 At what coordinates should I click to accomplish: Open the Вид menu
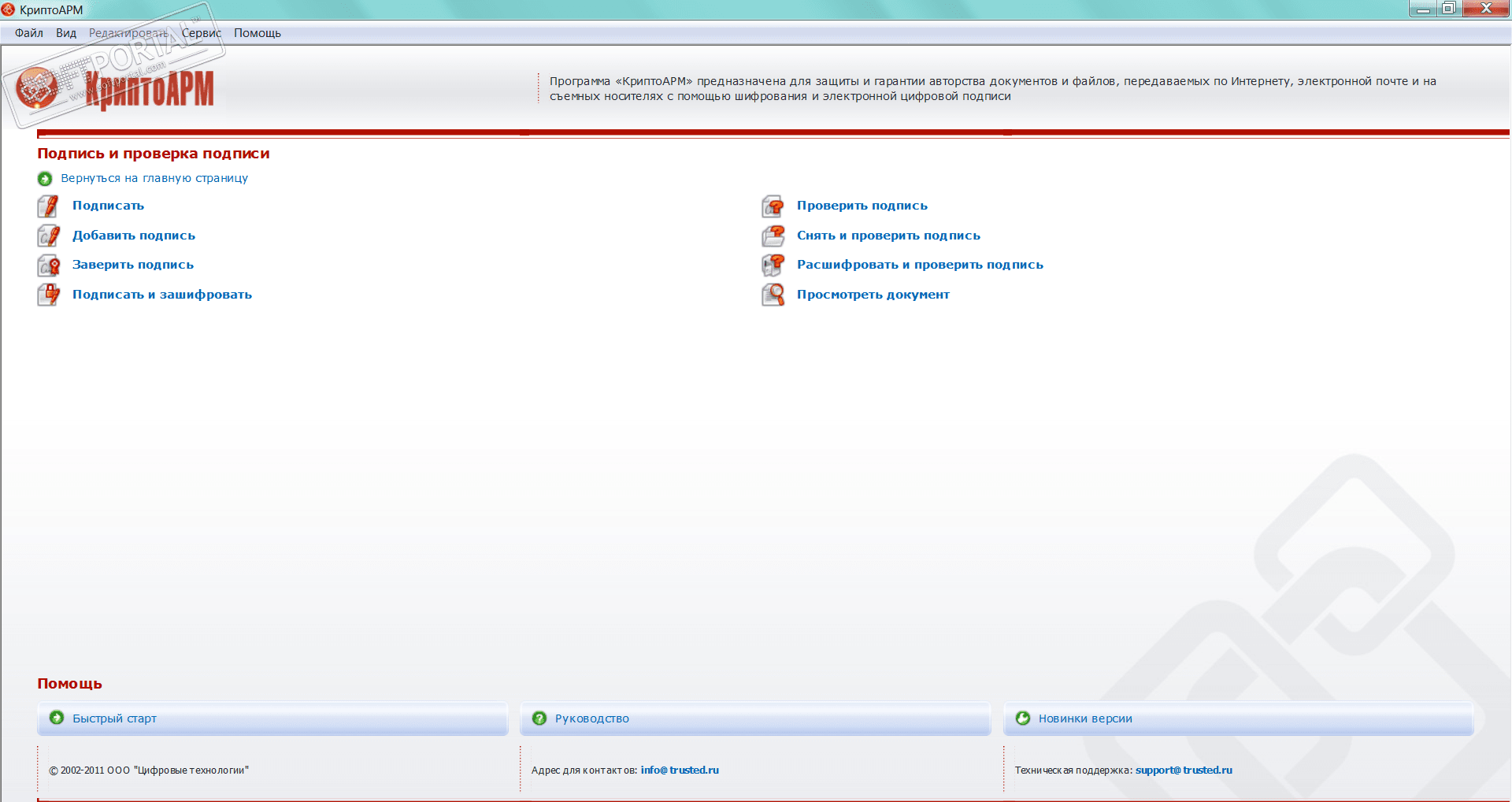pyautogui.click(x=66, y=33)
